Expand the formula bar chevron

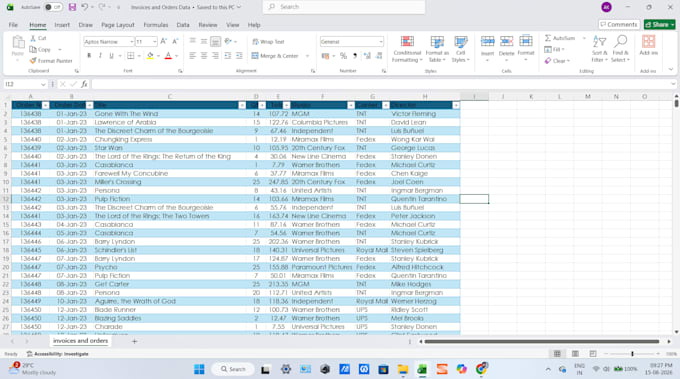pos(673,84)
